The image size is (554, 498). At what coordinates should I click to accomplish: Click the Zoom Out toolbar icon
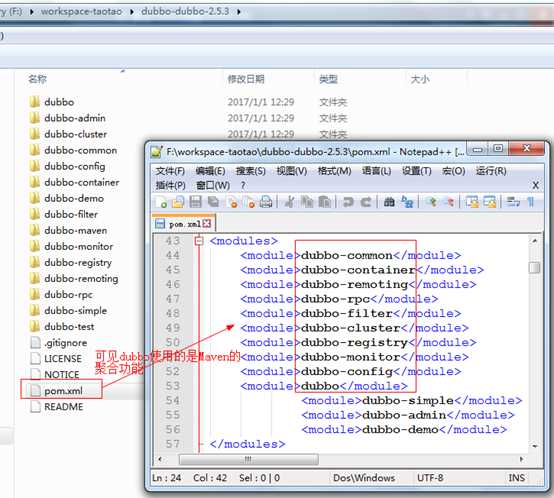450,202
